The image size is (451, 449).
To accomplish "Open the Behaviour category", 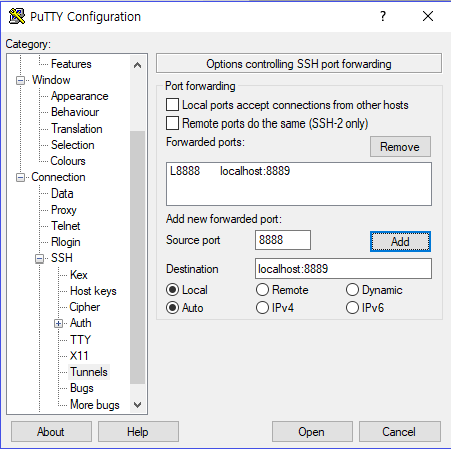I will tap(75, 112).
